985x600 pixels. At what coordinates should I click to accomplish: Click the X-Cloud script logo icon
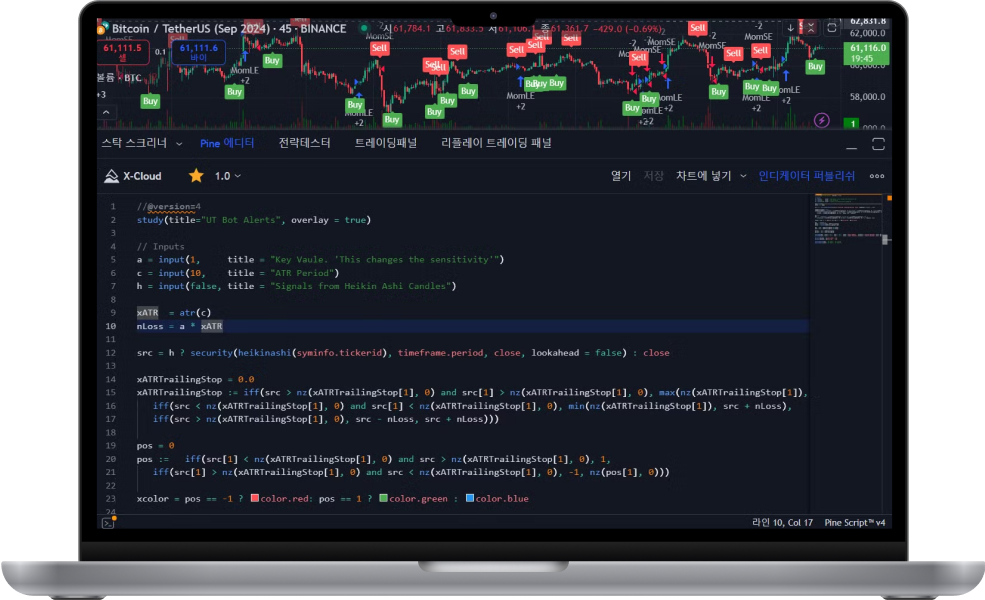(111, 176)
